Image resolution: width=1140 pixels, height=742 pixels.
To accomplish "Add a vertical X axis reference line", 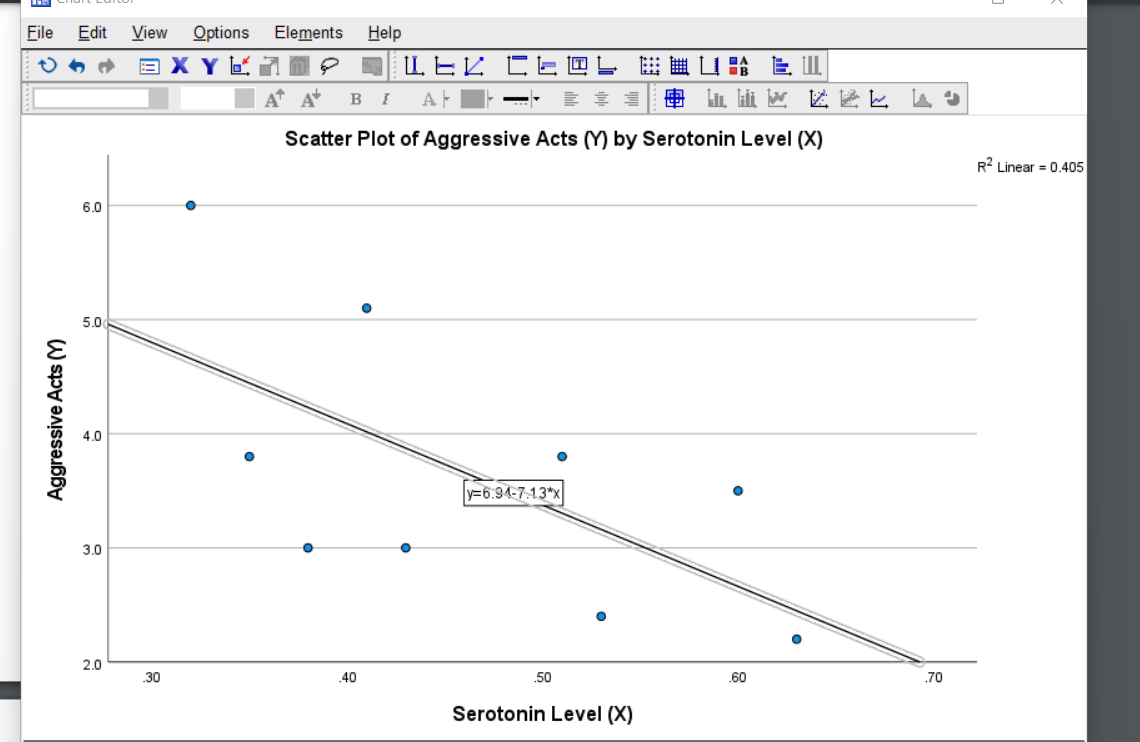I will pyautogui.click(x=414, y=66).
